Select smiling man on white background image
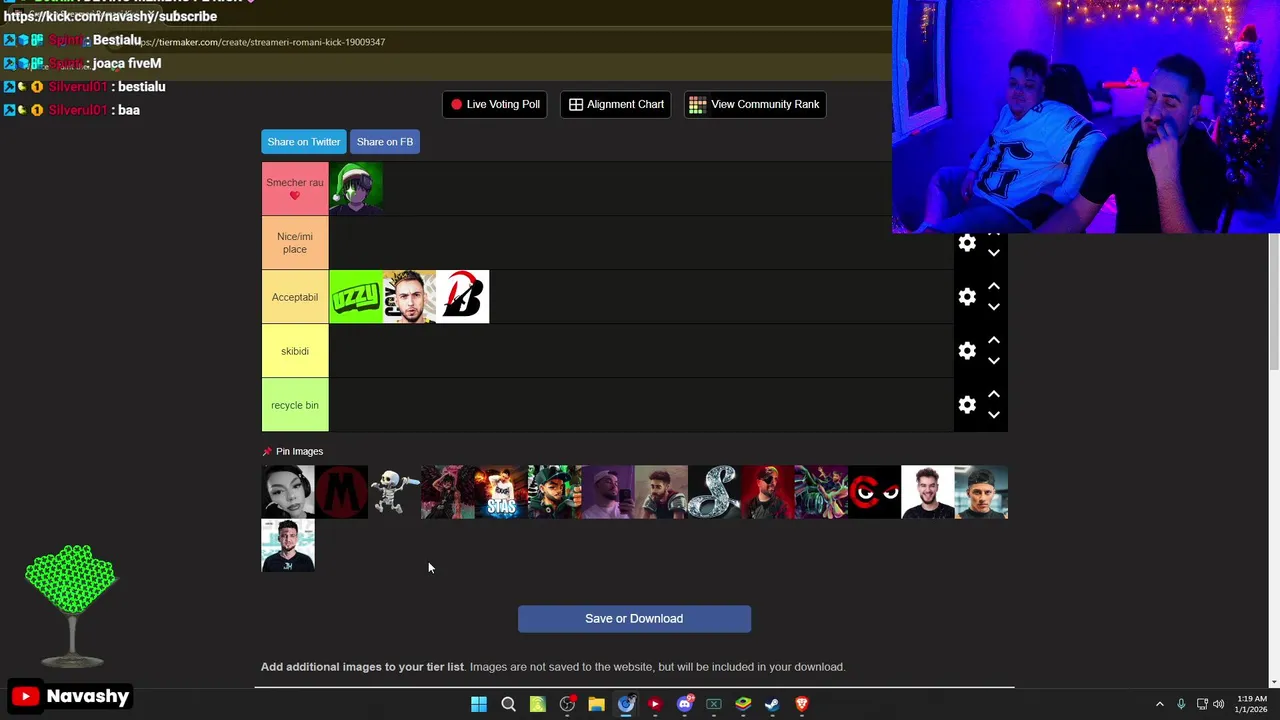Viewport: 1280px width, 720px height. click(x=927, y=492)
